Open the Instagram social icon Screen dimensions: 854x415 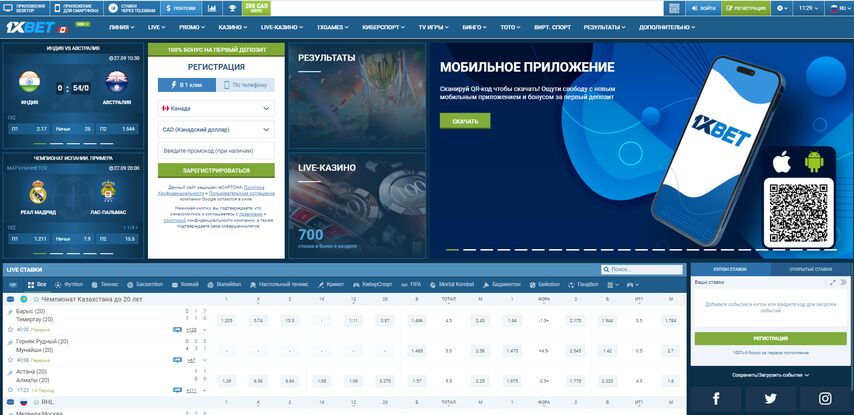coord(825,399)
